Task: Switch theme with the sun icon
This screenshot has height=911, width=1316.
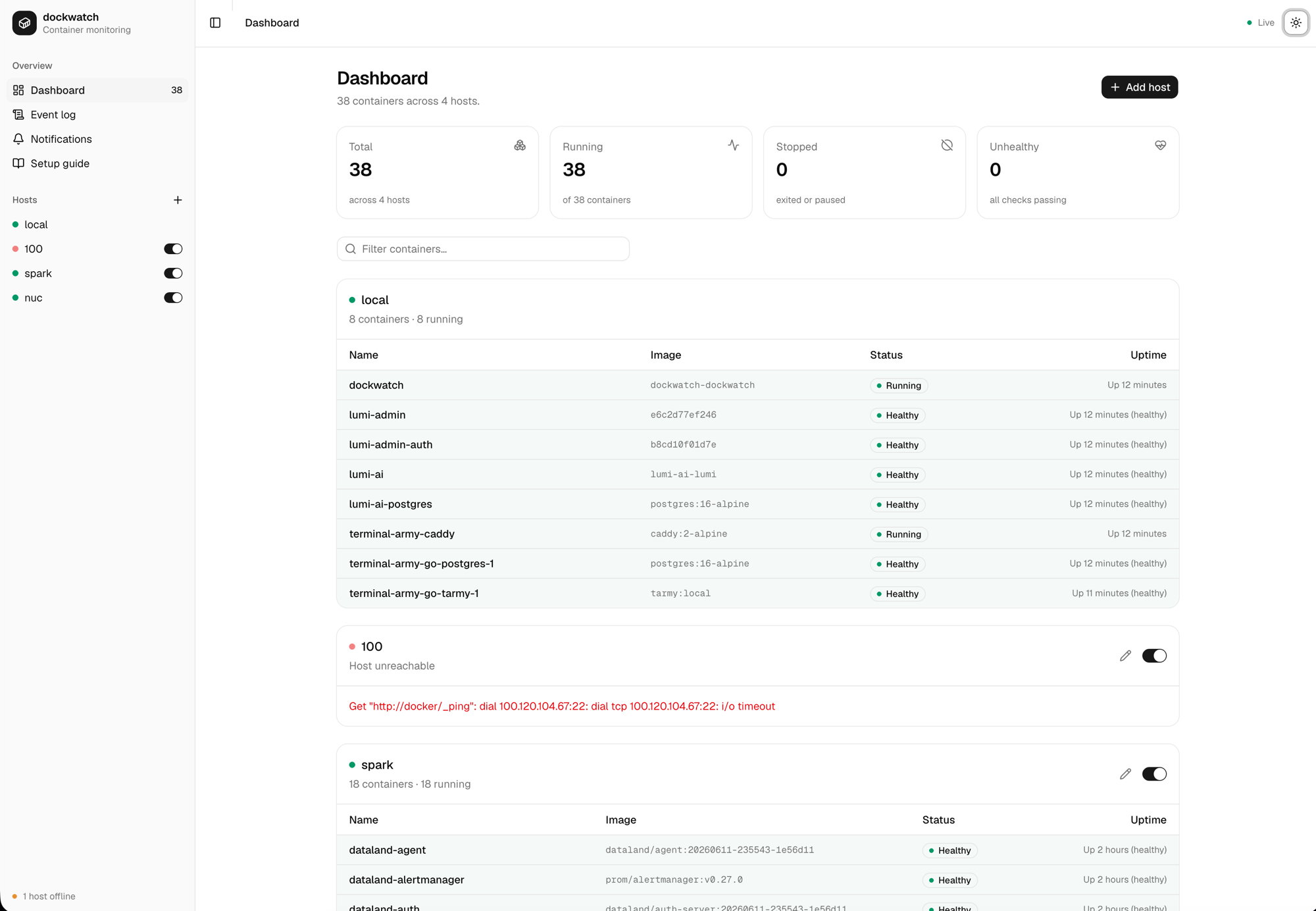Action: click(1296, 23)
